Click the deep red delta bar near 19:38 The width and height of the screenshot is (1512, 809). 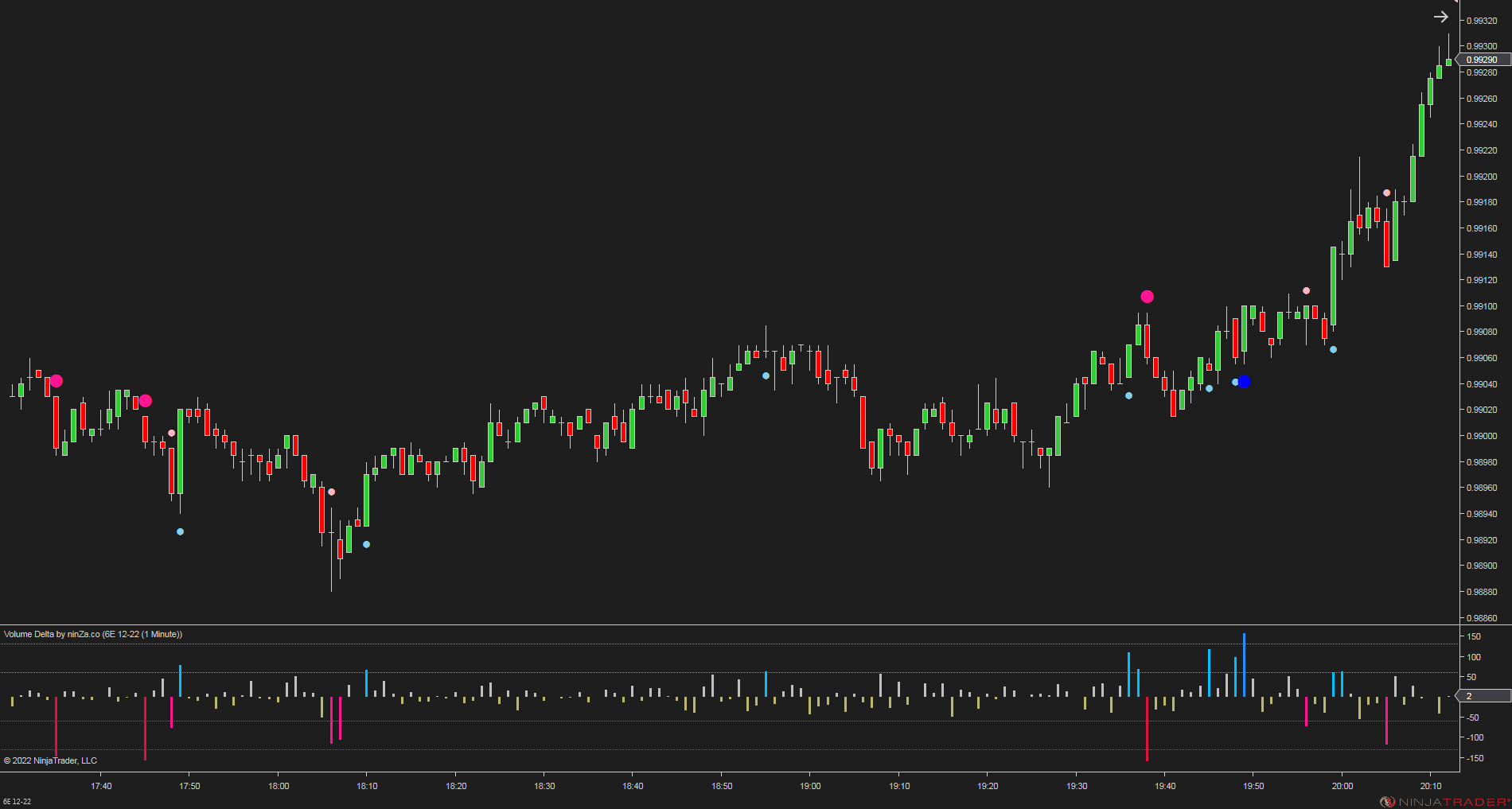coord(1147,730)
